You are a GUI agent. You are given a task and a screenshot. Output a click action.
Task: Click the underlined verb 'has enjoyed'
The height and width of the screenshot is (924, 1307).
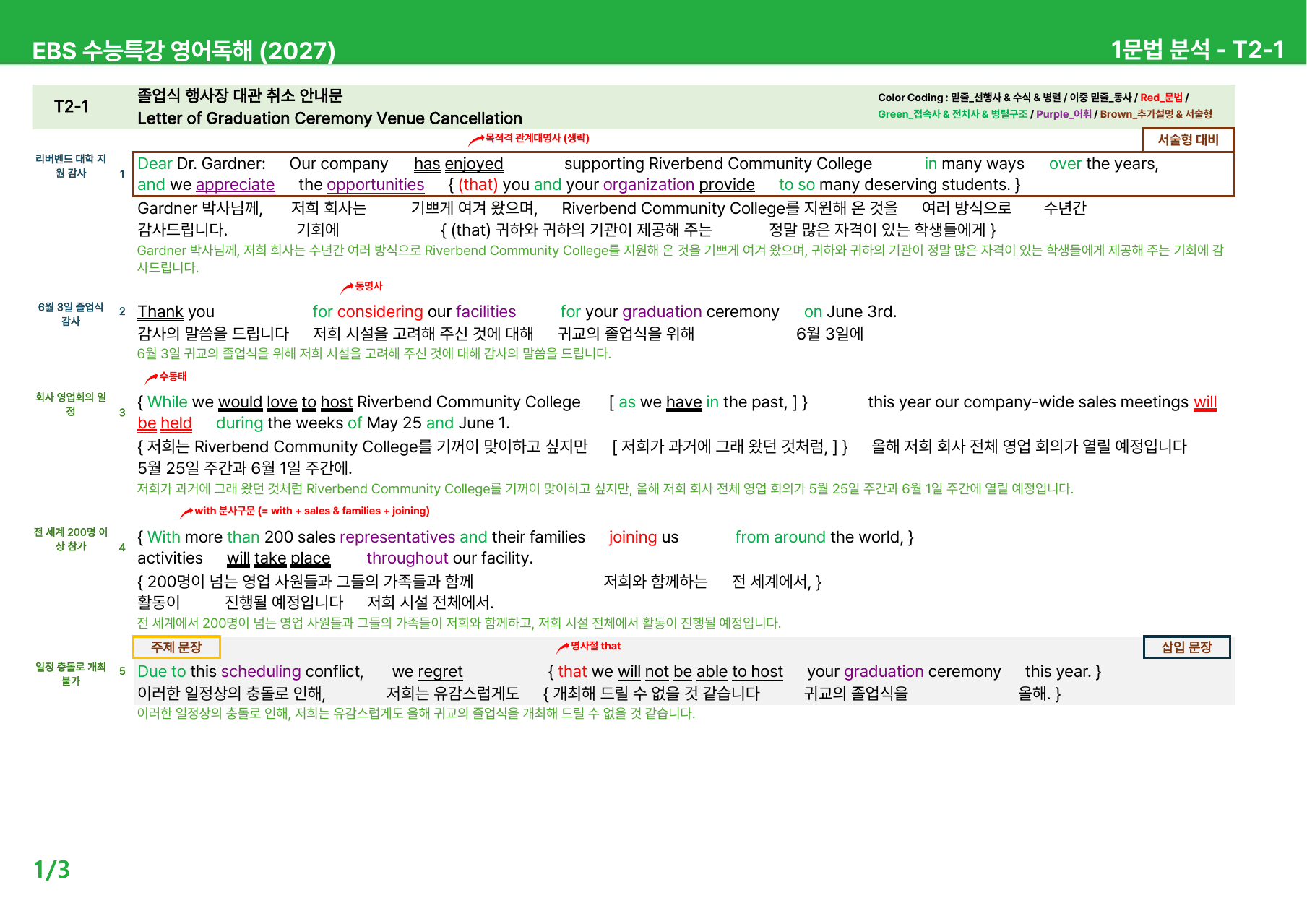tap(459, 164)
